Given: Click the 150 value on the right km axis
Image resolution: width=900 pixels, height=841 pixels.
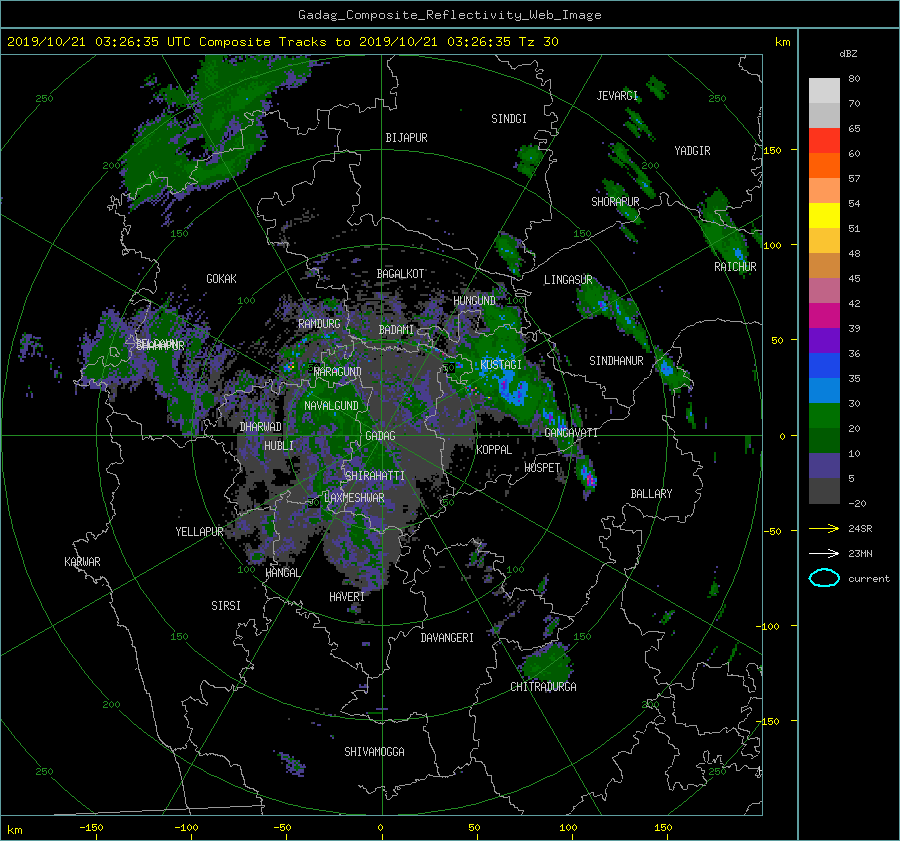Looking at the screenshot, I should [773, 150].
